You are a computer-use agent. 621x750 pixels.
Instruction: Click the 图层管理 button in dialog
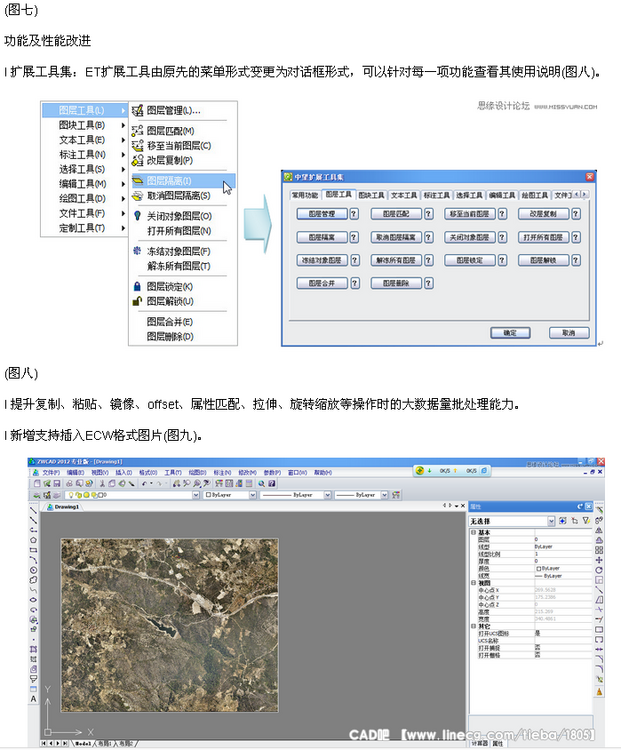coord(322,214)
